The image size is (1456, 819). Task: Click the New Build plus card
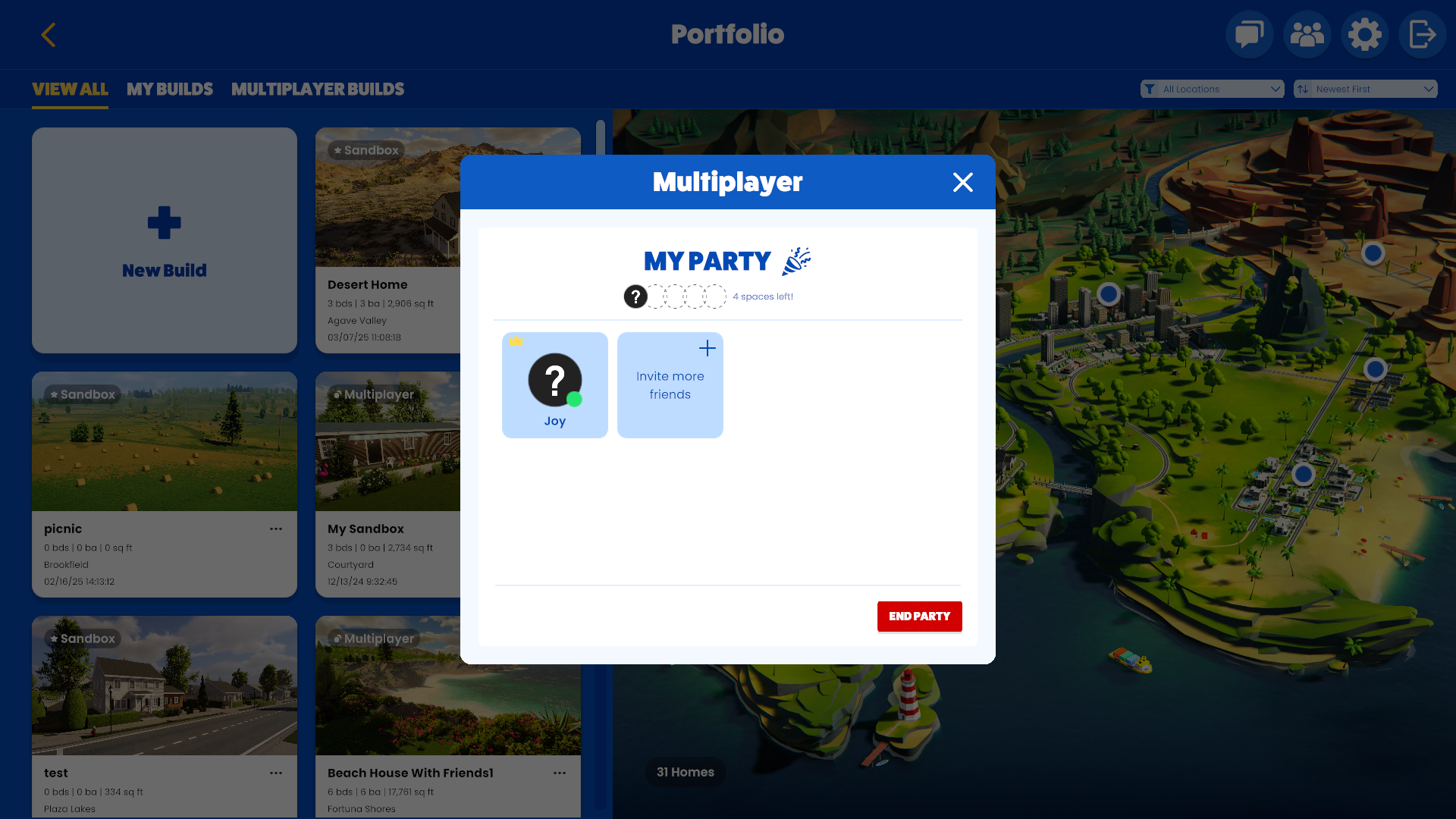[164, 240]
